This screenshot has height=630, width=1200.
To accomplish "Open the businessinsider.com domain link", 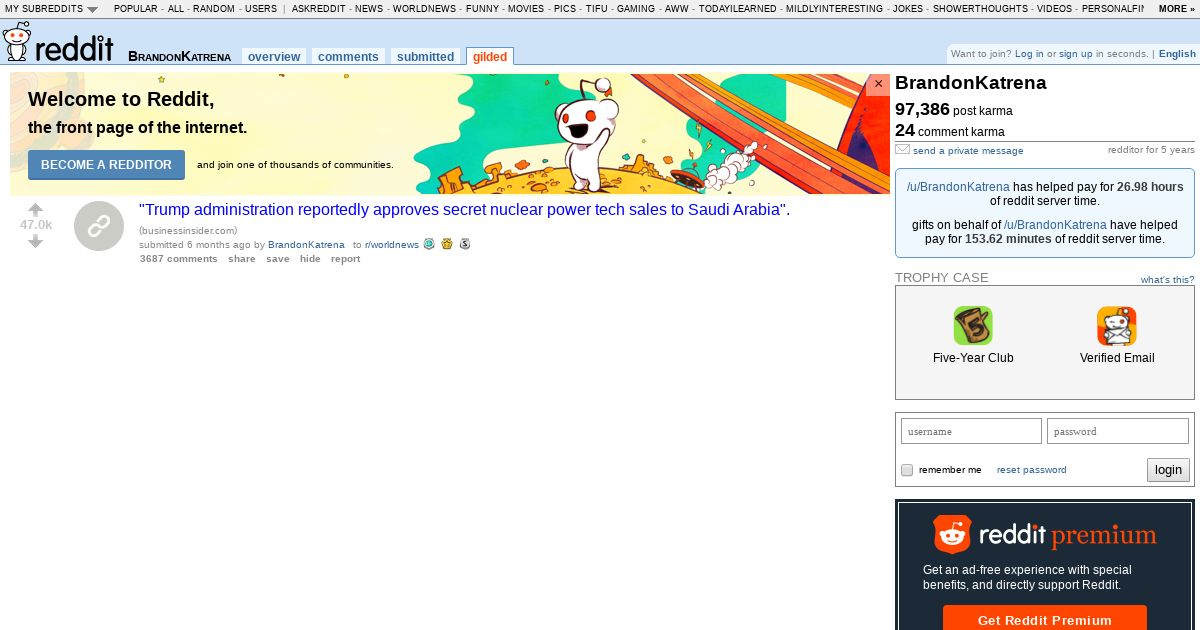I will (x=188, y=231).
